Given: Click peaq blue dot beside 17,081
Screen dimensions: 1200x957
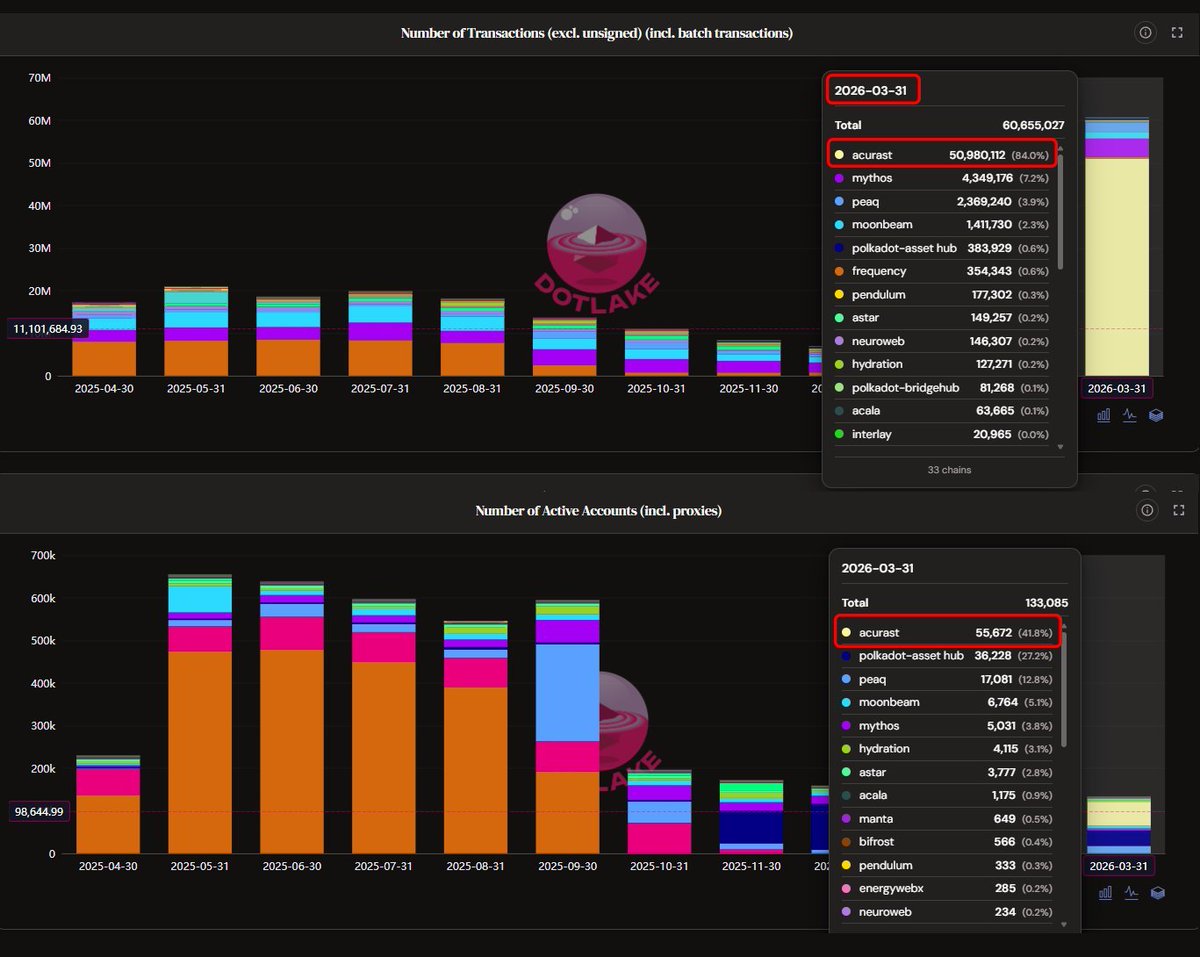Looking at the screenshot, I should [x=846, y=679].
